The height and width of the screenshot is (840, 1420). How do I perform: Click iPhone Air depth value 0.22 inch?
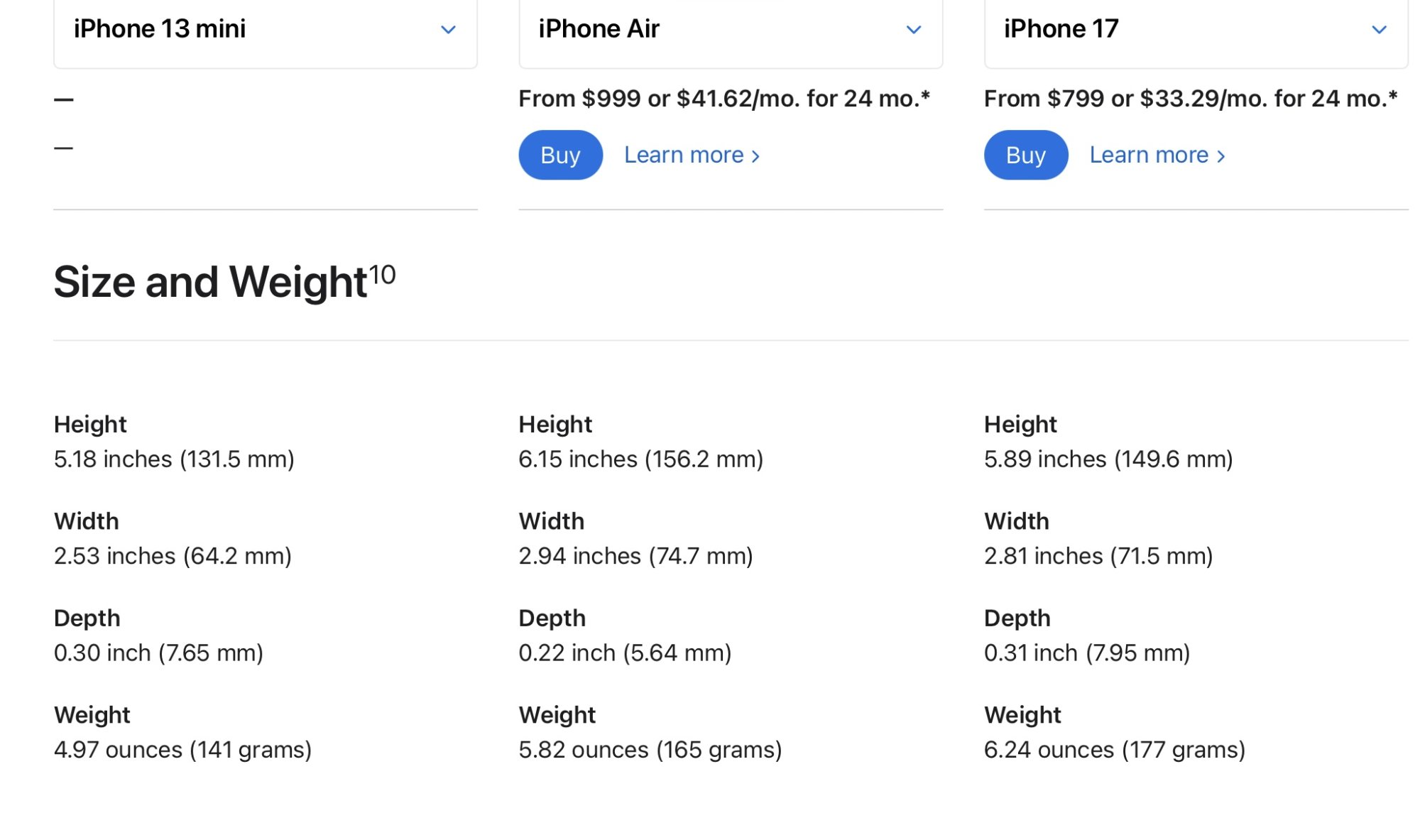[625, 653]
